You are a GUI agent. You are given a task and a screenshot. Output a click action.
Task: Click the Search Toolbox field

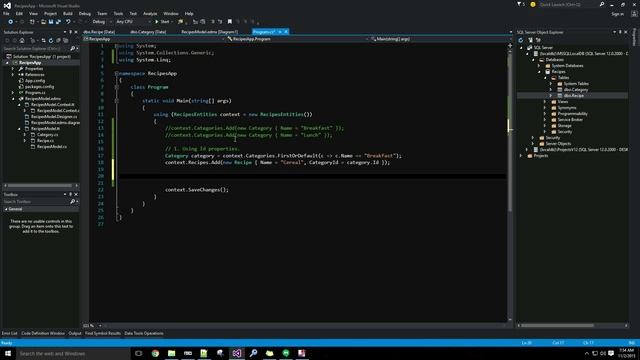tap(36, 202)
